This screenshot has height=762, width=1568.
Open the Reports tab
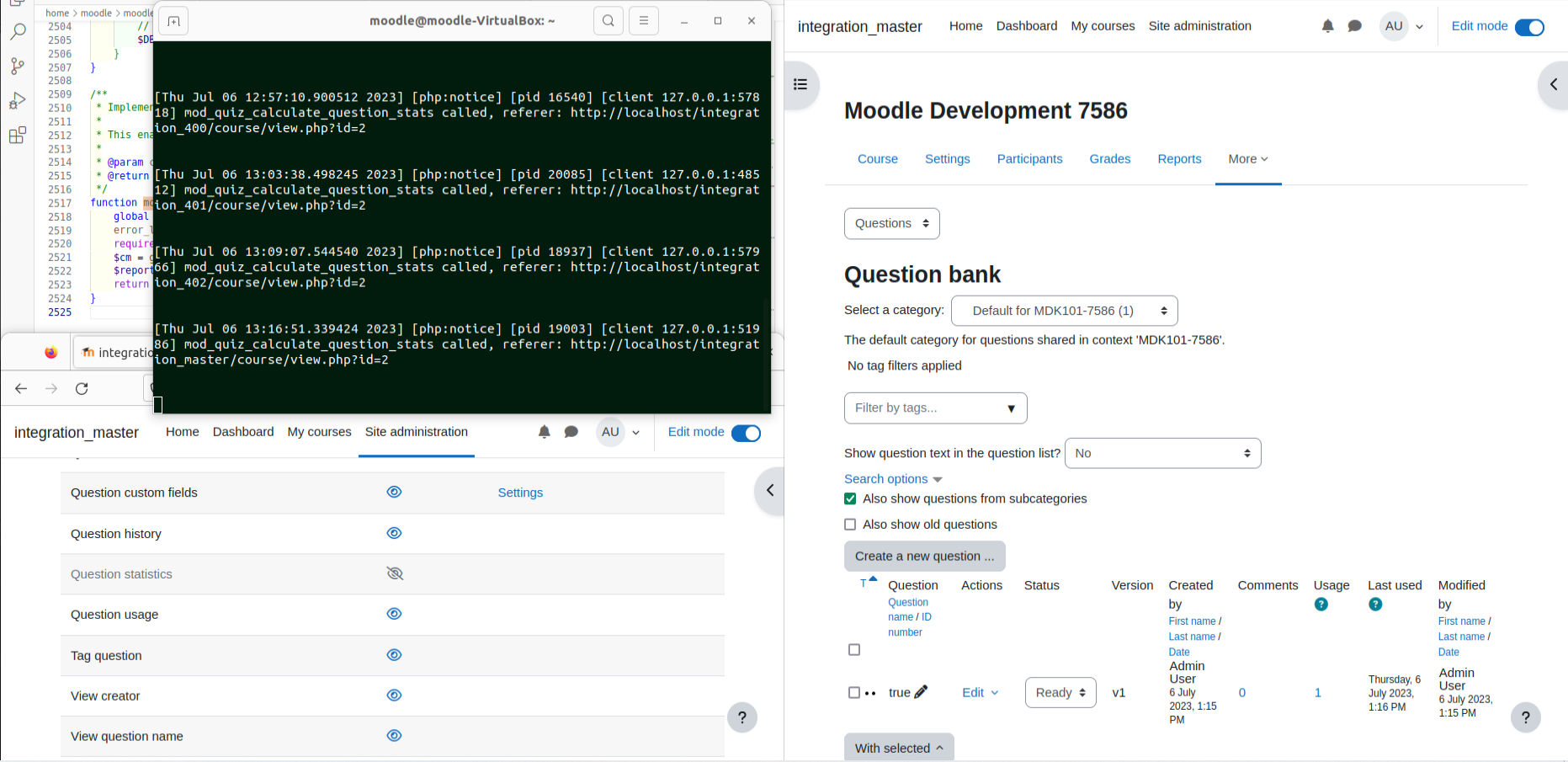click(x=1179, y=159)
